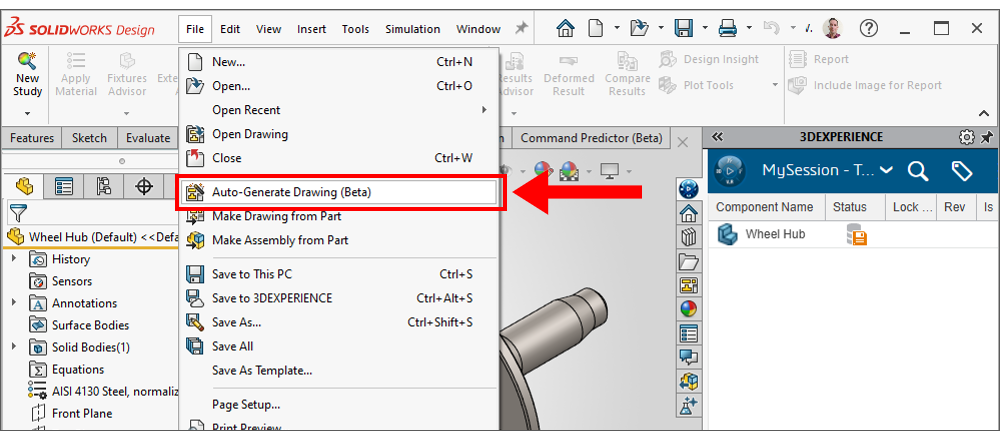The image size is (1000, 440).
Task: Open the Simulation menu
Action: click(x=413, y=29)
